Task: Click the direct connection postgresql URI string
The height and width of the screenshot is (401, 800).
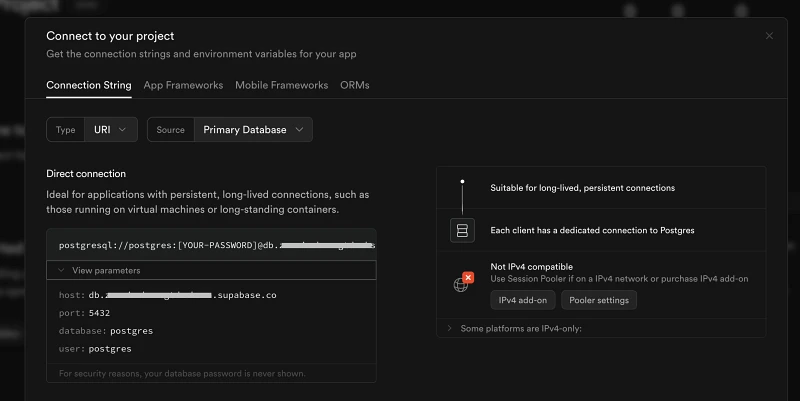Action: 217,245
